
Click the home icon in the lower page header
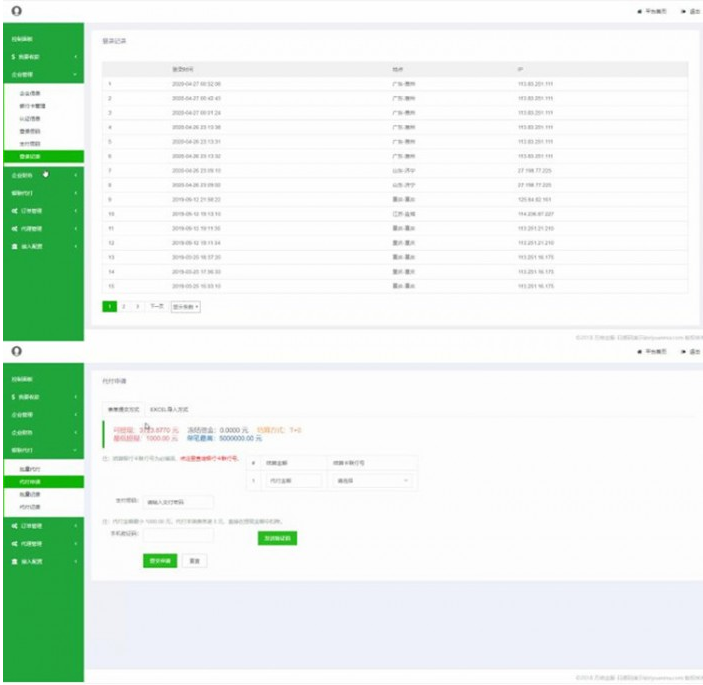click(x=640, y=352)
